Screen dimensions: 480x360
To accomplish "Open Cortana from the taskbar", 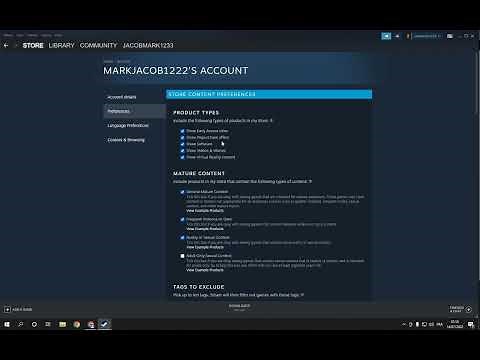I will point(34,324).
